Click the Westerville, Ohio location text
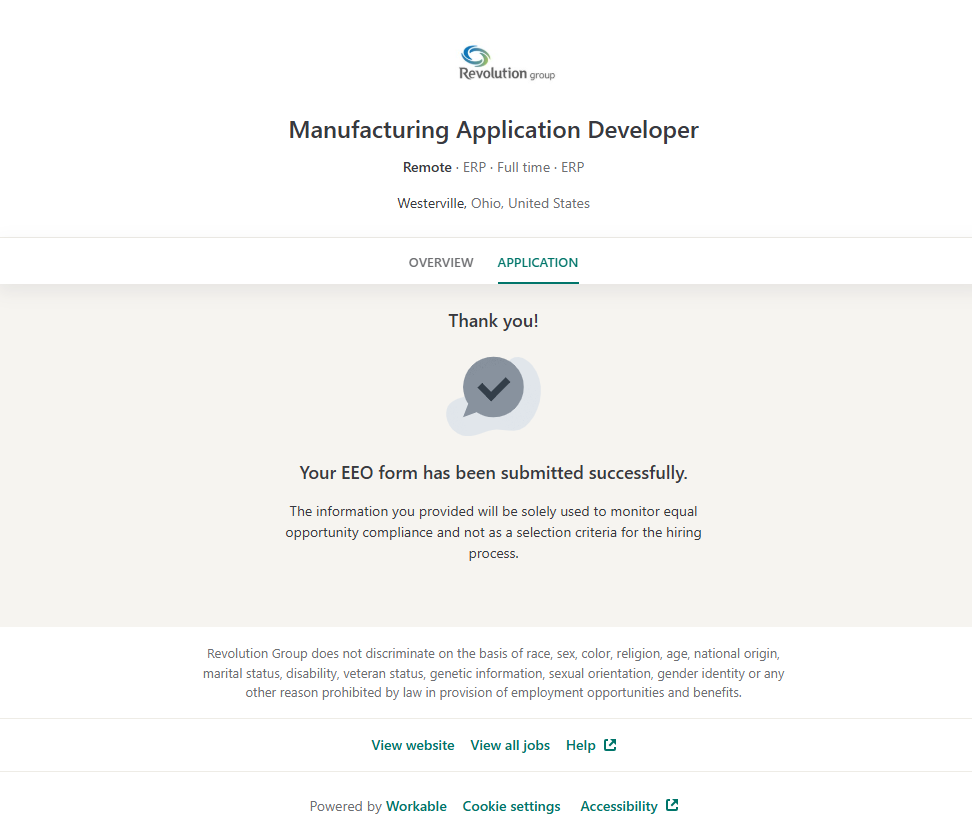 tap(493, 204)
